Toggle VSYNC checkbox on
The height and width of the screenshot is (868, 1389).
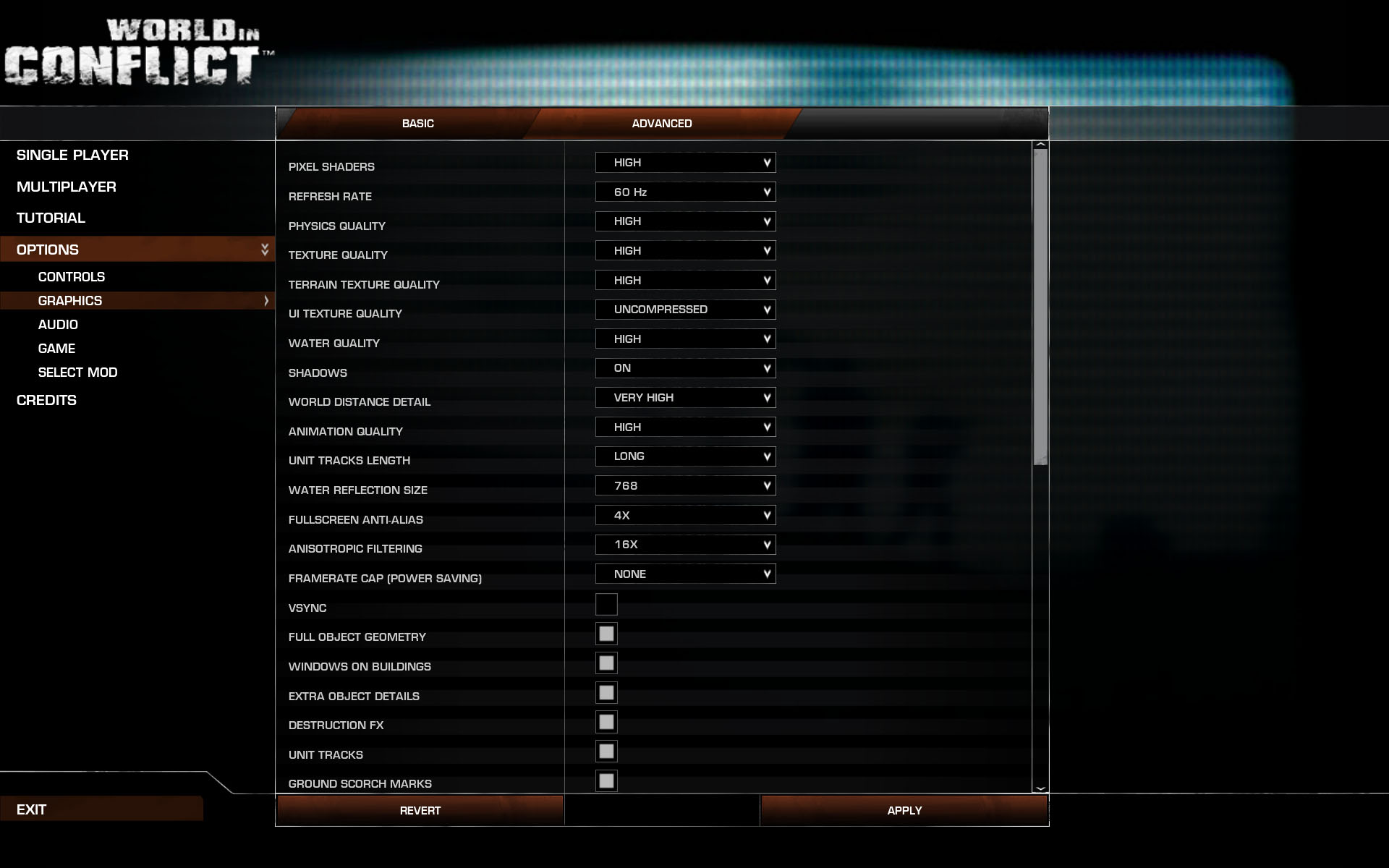pos(606,603)
